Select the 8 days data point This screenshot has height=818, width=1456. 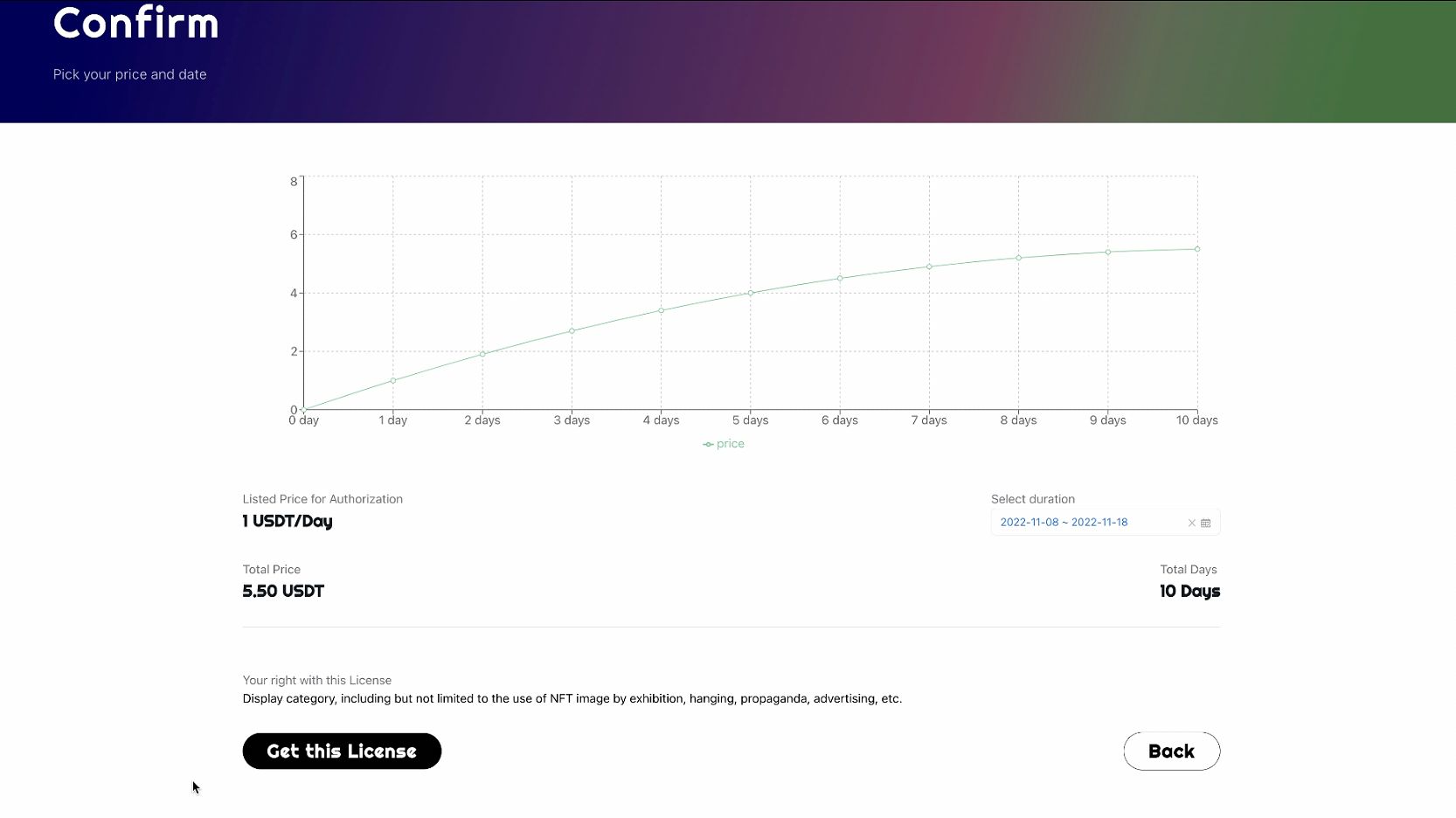point(1018,258)
